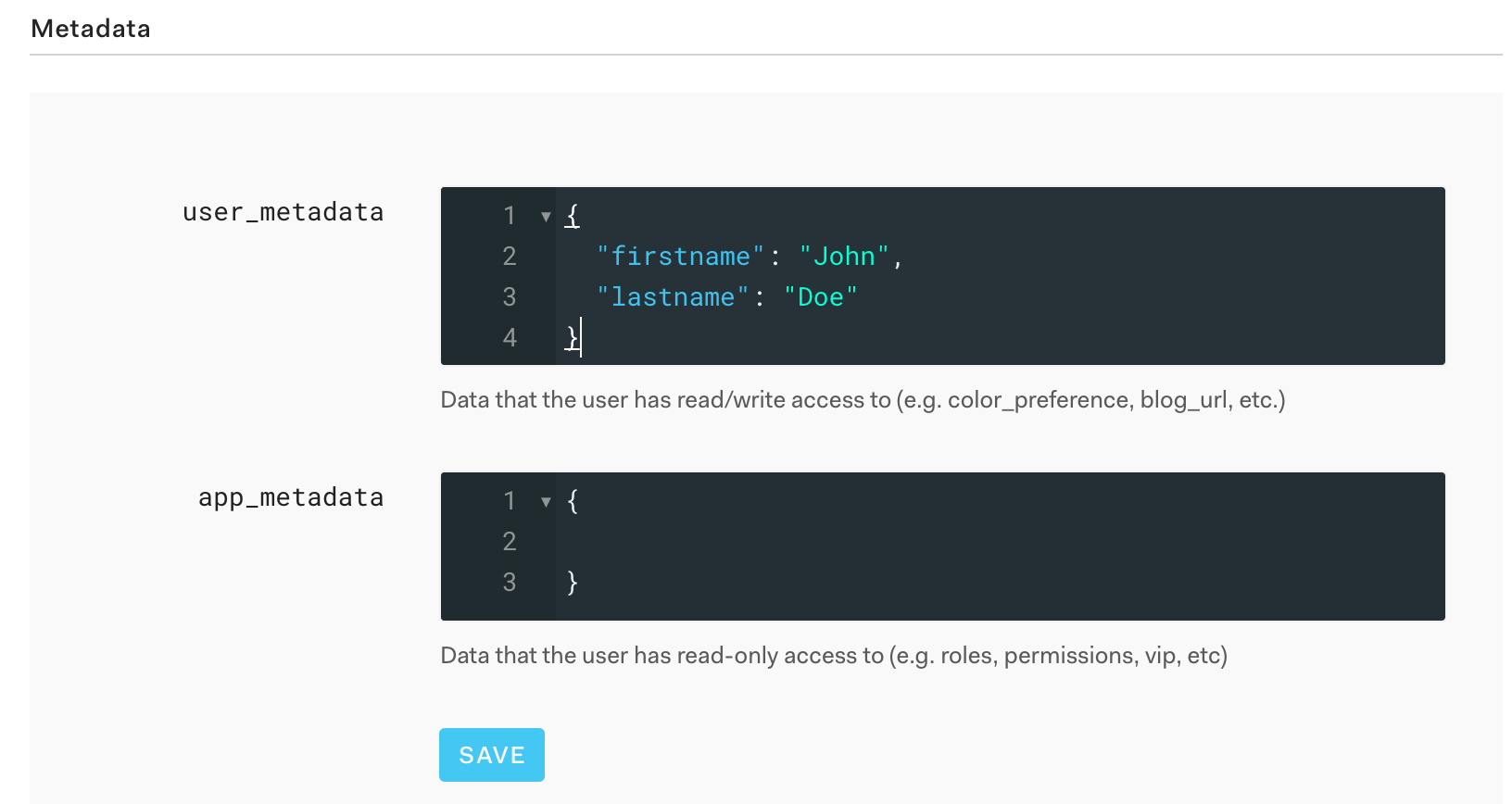Select line number 1 in user_metadata gutter

pos(509,216)
